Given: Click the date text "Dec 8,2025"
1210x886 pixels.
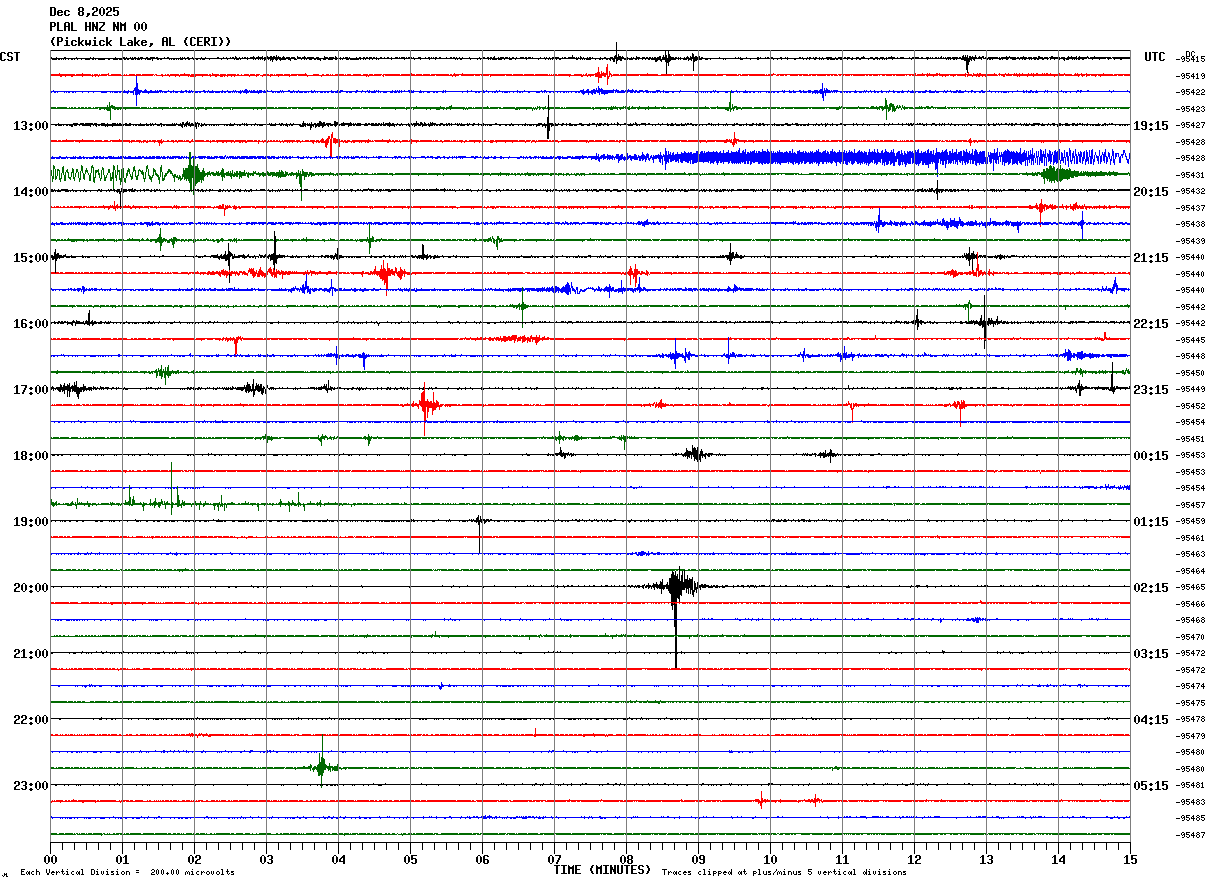Looking at the screenshot, I should tap(84, 12).
